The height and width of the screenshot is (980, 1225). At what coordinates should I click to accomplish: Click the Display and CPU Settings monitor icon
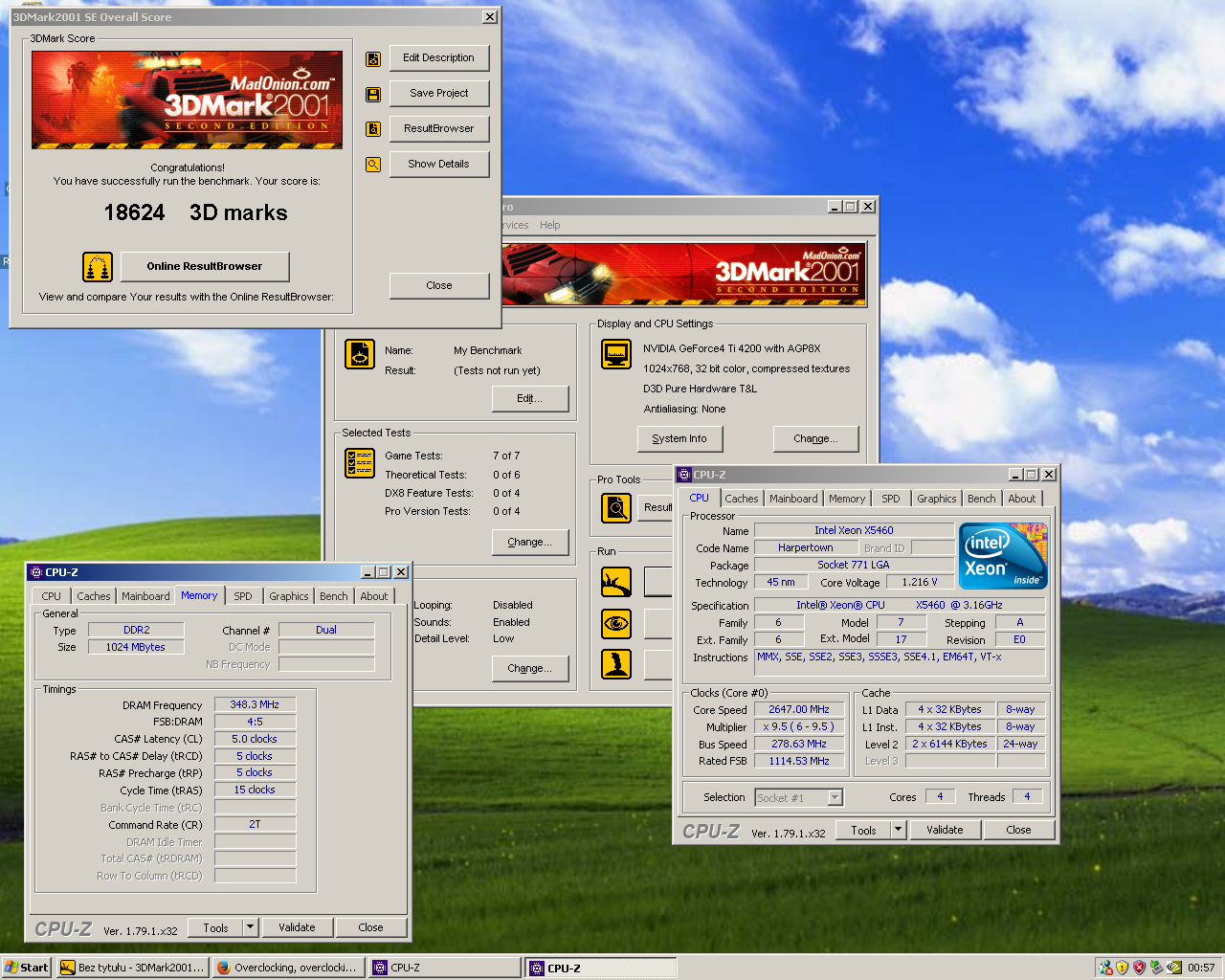(x=616, y=354)
